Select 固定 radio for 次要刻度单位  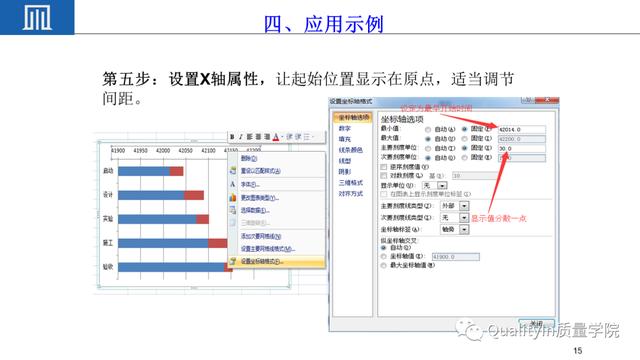464,158
